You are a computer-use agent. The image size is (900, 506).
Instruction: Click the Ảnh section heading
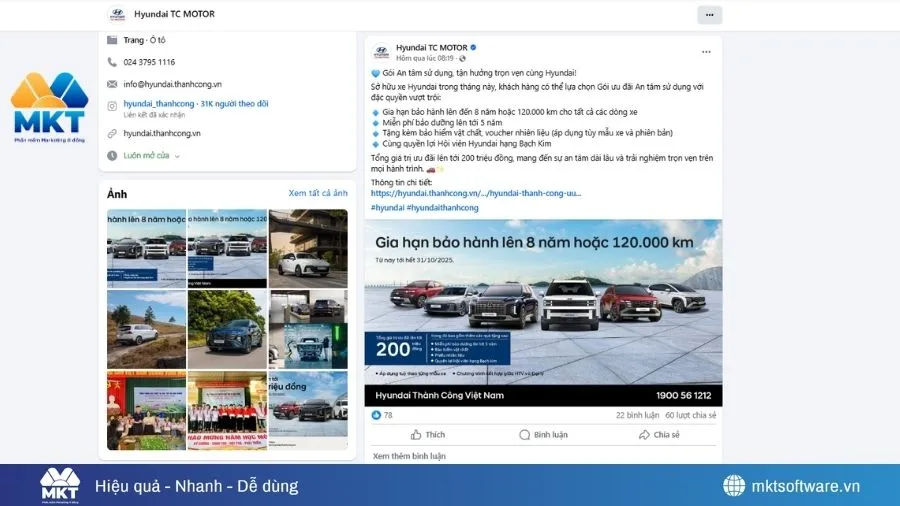coord(117,194)
